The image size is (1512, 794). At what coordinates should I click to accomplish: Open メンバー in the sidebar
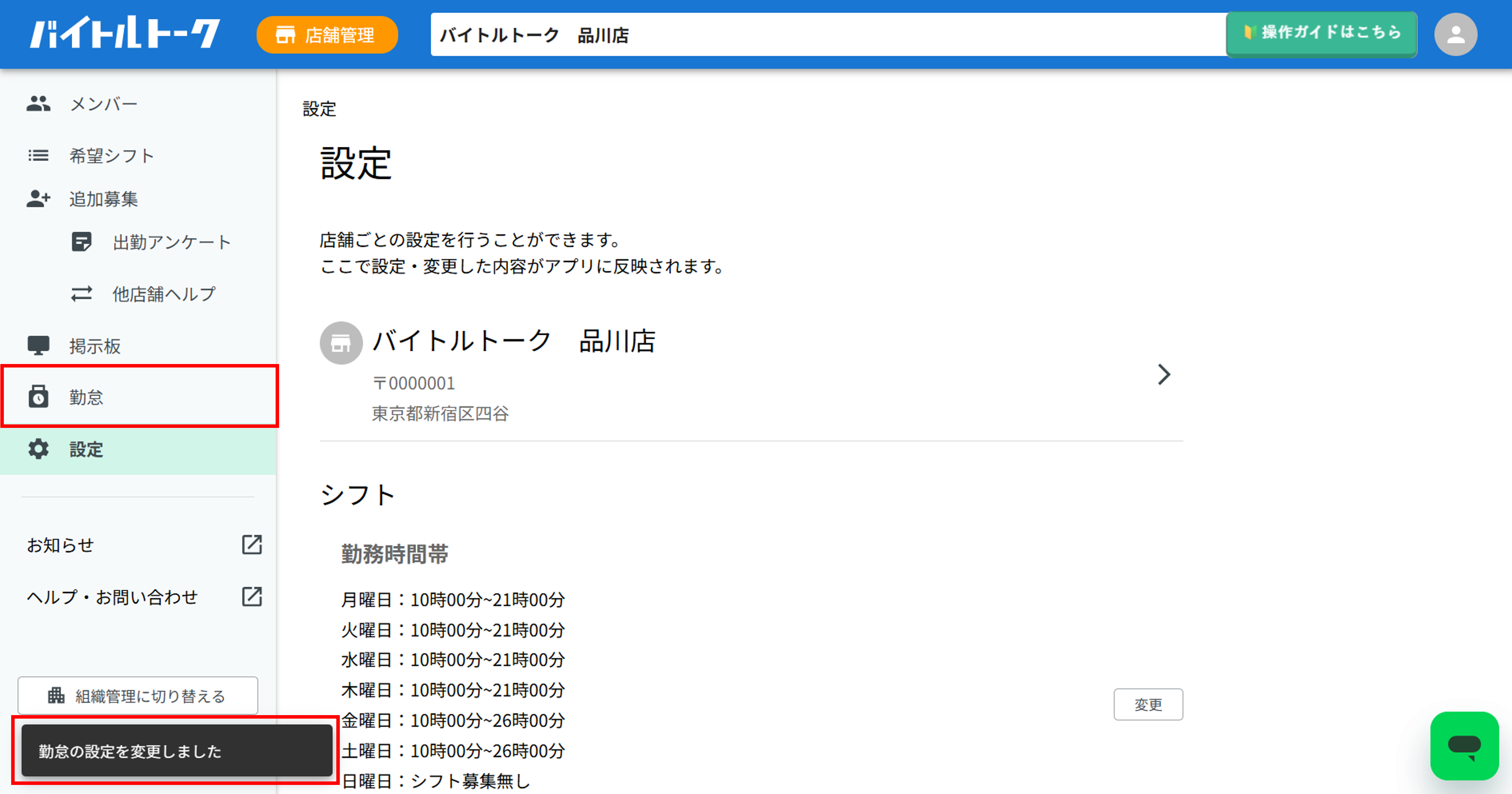coord(138,104)
